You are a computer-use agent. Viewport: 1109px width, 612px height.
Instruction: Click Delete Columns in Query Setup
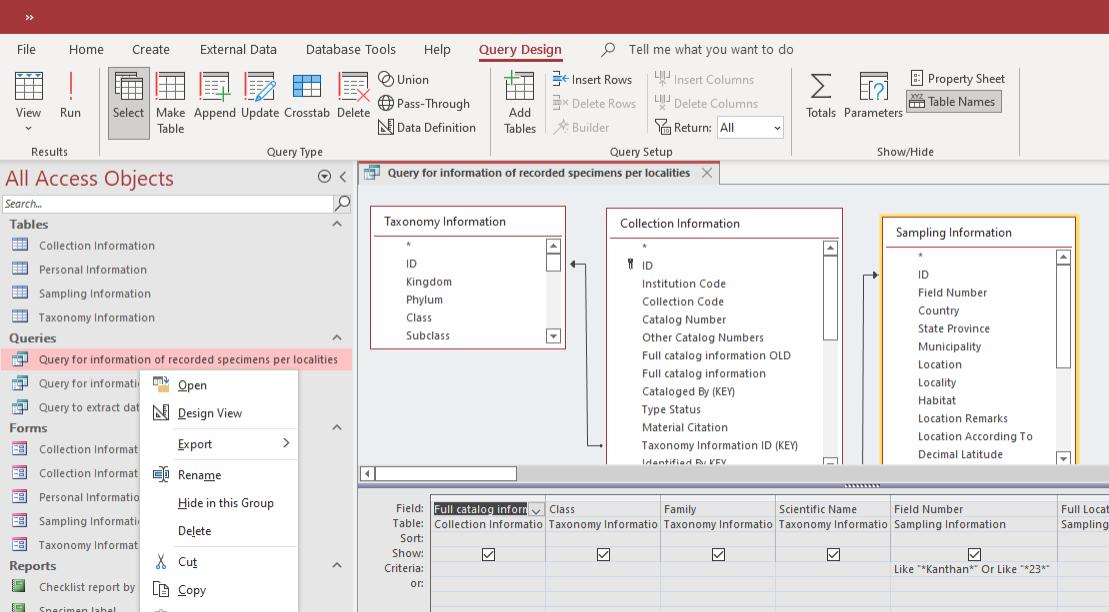point(706,103)
